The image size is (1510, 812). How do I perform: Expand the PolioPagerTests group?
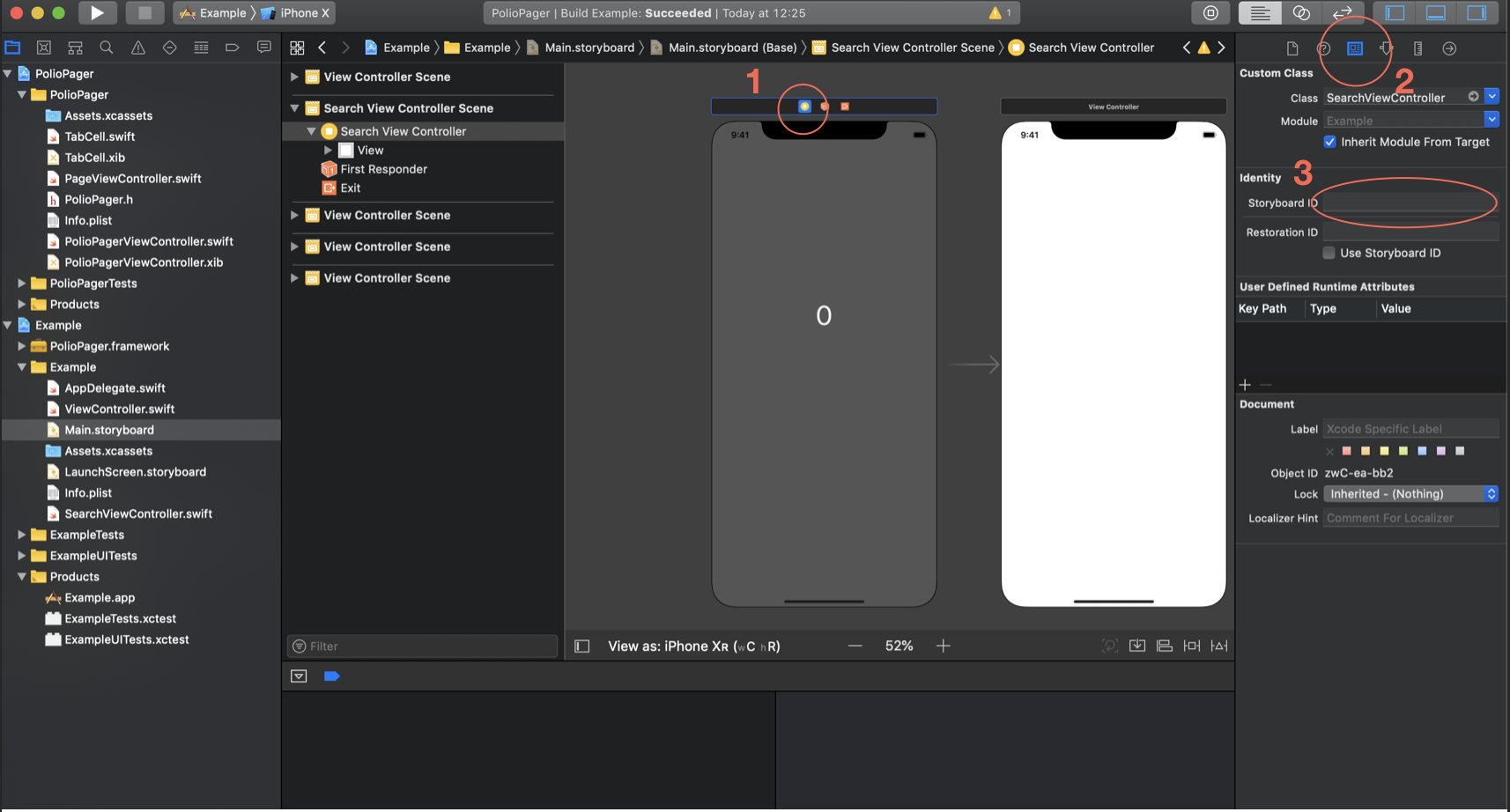[21, 284]
